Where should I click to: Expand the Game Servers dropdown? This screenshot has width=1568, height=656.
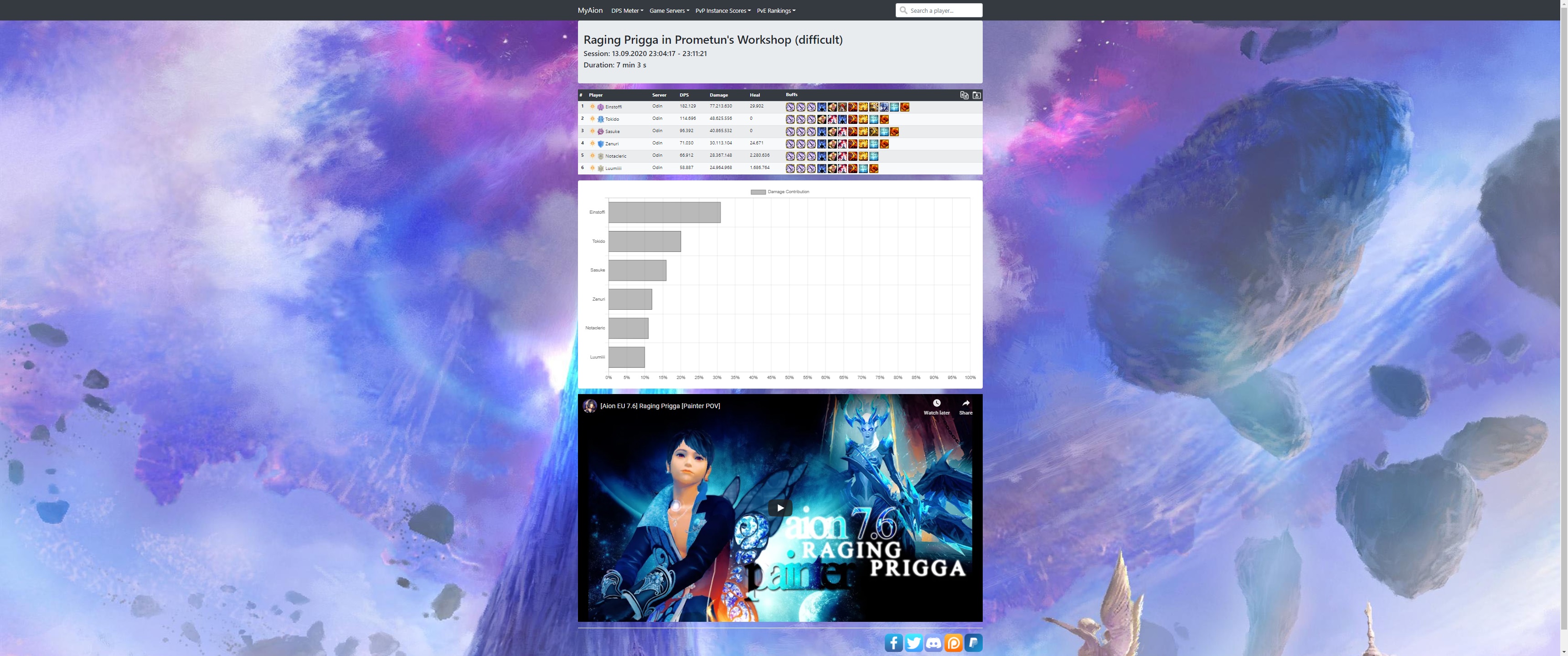click(x=669, y=10)
